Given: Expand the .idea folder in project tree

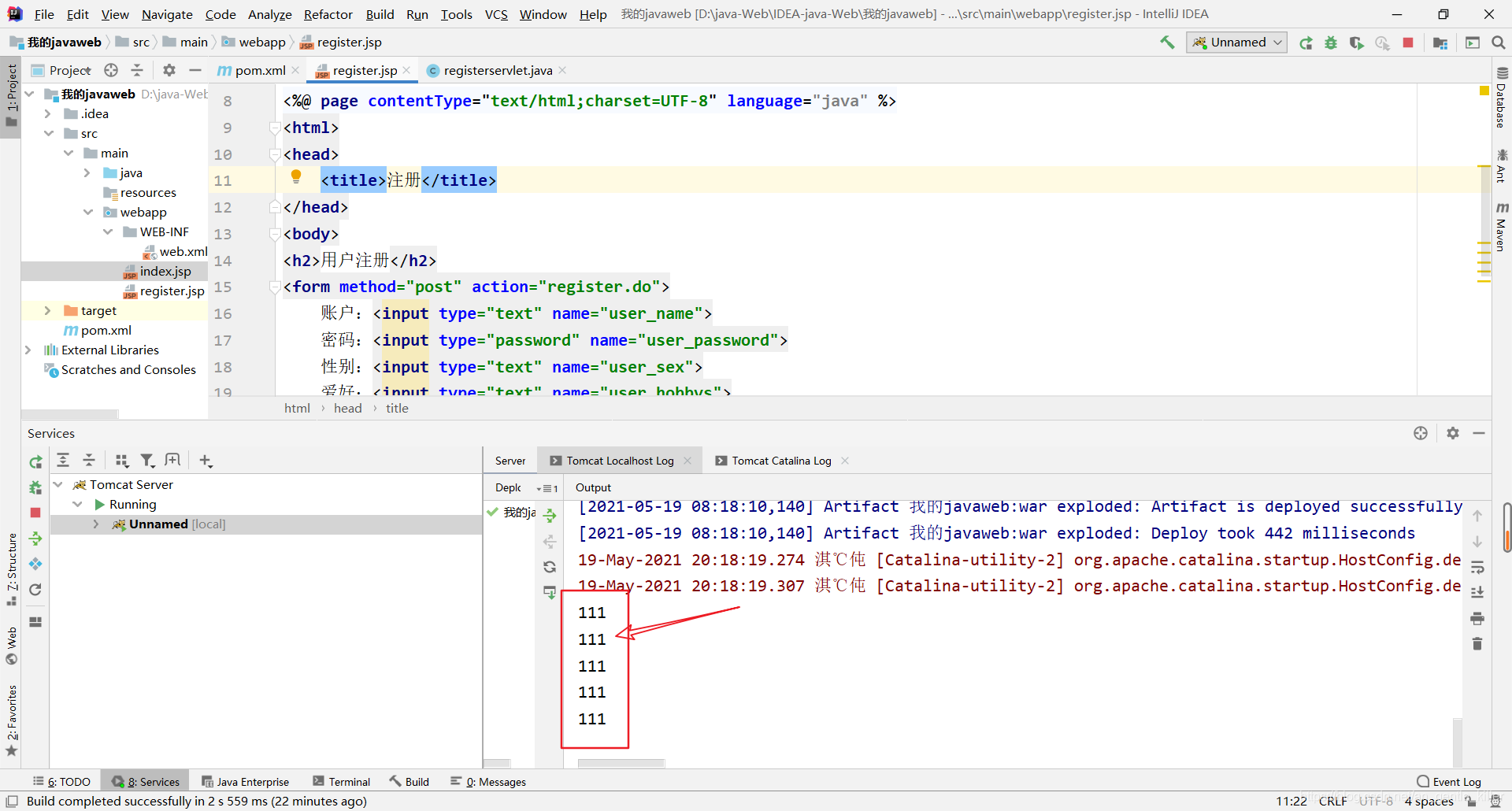Looking at the screenshot, I should [47, 113].
